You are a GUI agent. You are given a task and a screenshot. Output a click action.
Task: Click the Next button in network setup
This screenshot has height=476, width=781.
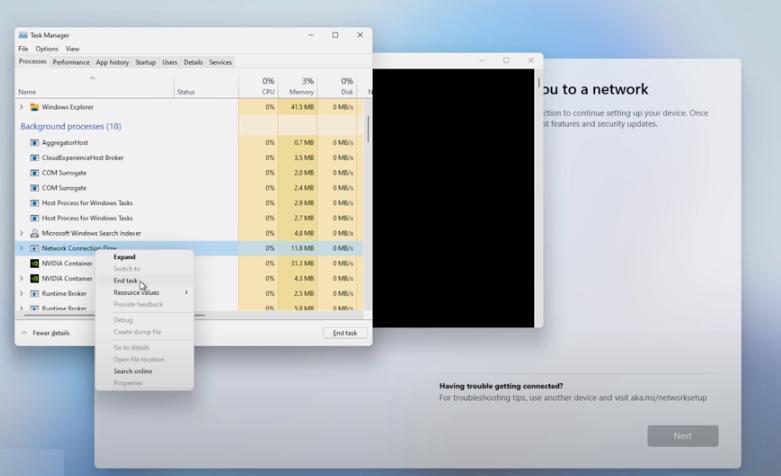(683, 436)
